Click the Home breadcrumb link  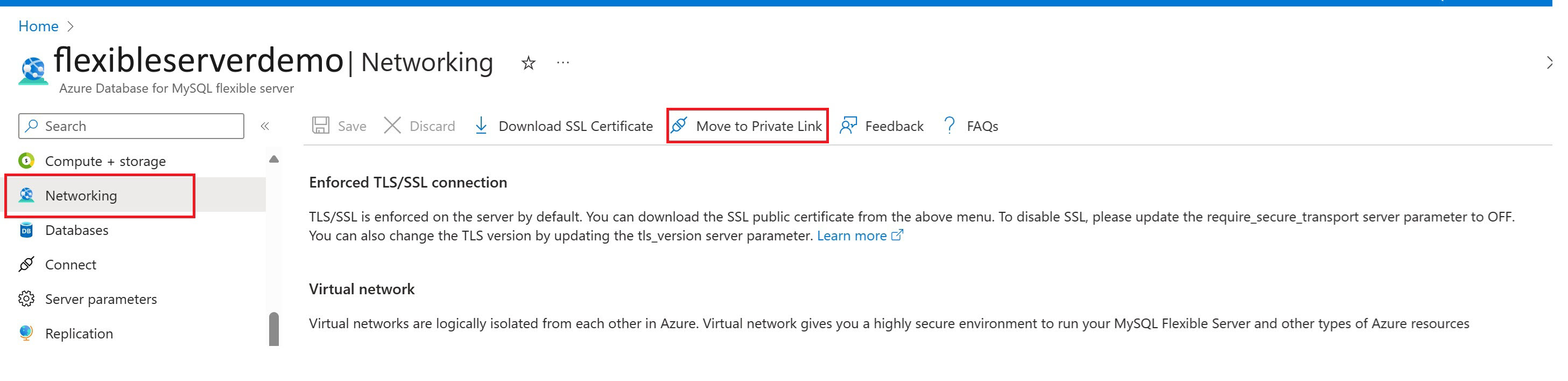tap(38, 26)
